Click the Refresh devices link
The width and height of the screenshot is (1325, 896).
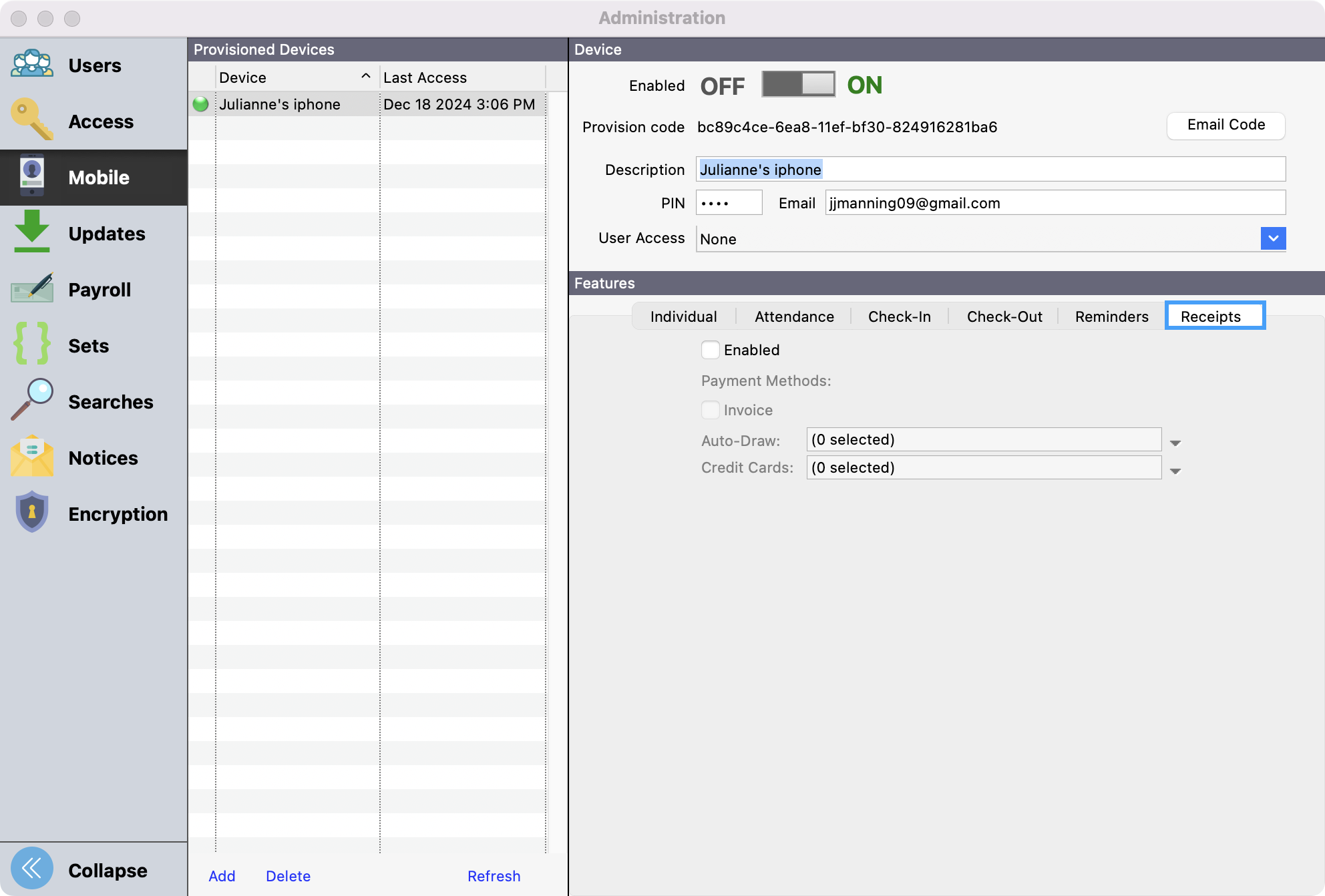(494, 876)
